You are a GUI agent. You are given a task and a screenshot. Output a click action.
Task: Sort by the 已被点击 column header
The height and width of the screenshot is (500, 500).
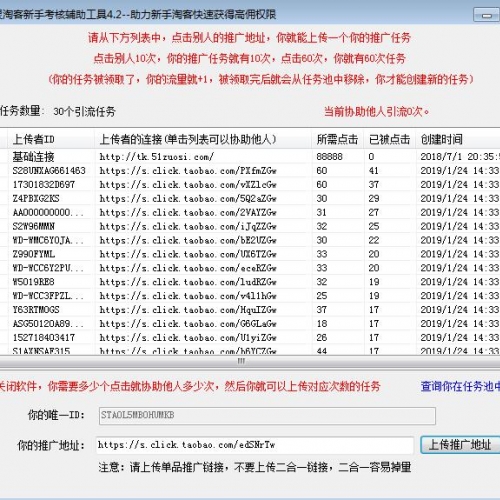pos(390,139)
